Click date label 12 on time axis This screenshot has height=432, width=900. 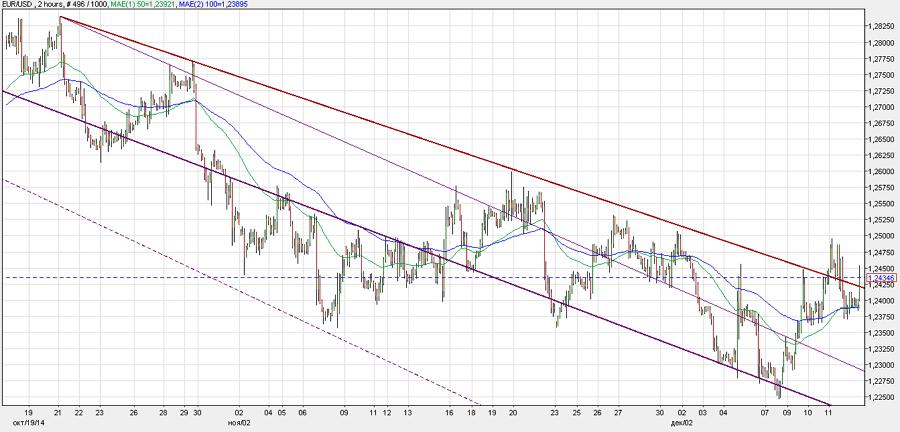click(386, 412)
